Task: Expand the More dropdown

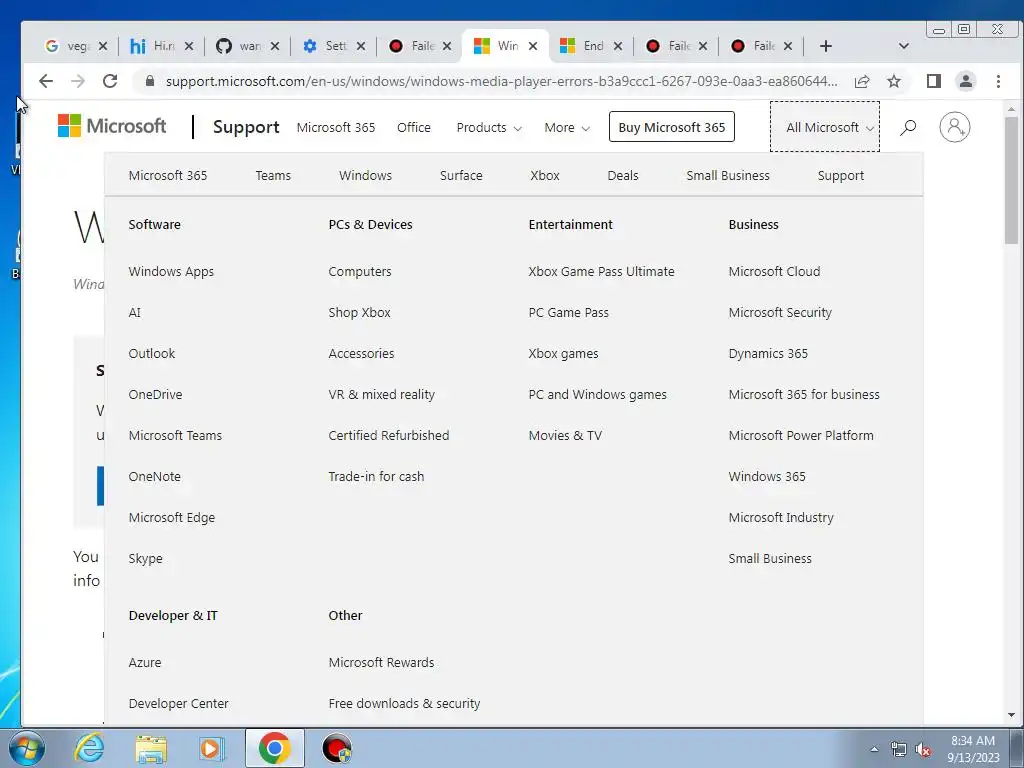Action: tap(567, 127)
